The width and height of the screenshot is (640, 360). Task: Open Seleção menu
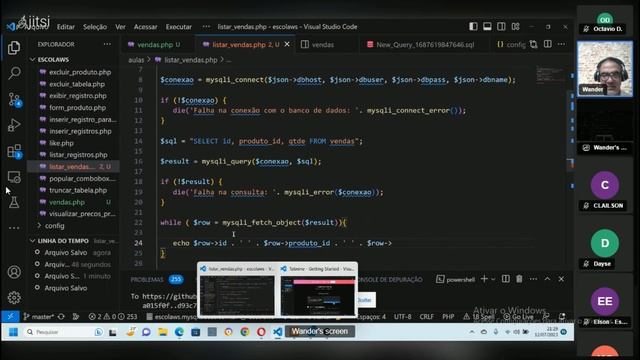coord(95,27)
